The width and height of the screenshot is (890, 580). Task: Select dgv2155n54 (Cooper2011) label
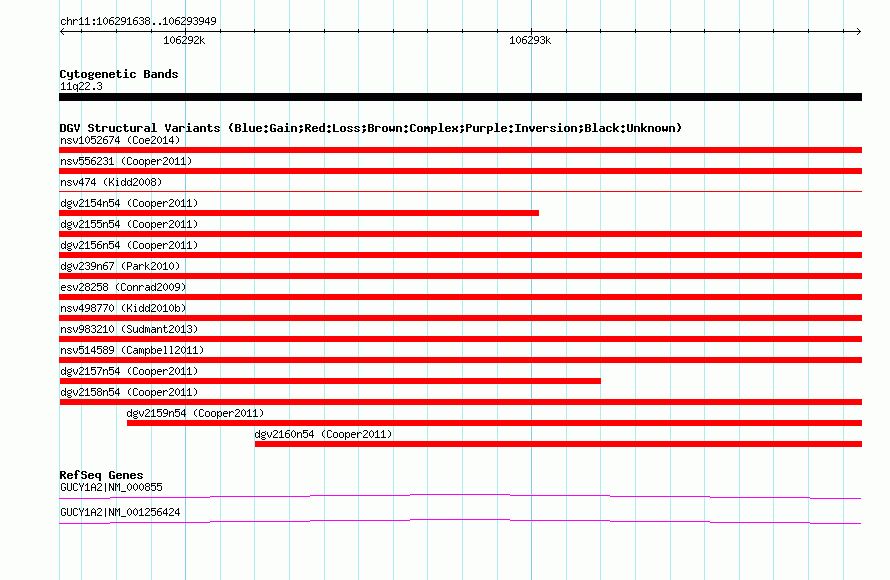click(129, 224)
